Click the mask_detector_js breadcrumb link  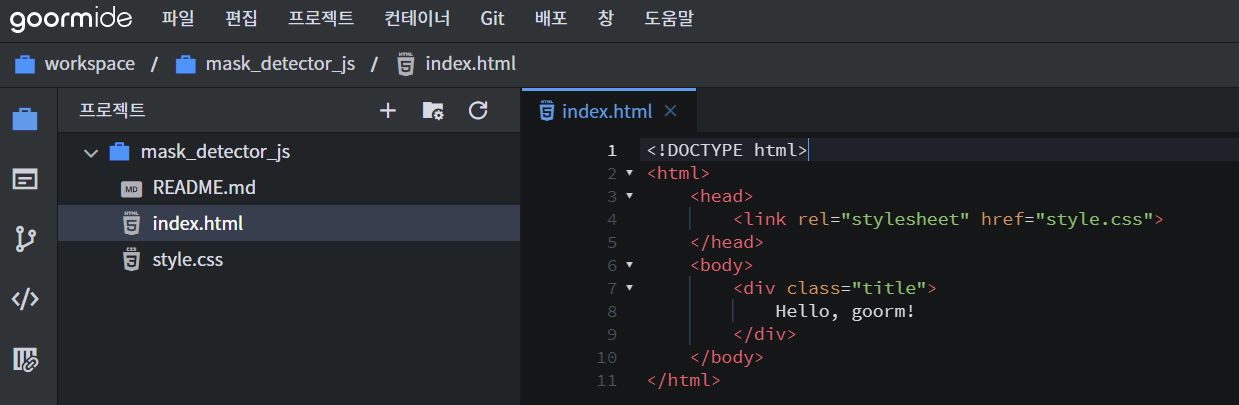pos(280,64)
